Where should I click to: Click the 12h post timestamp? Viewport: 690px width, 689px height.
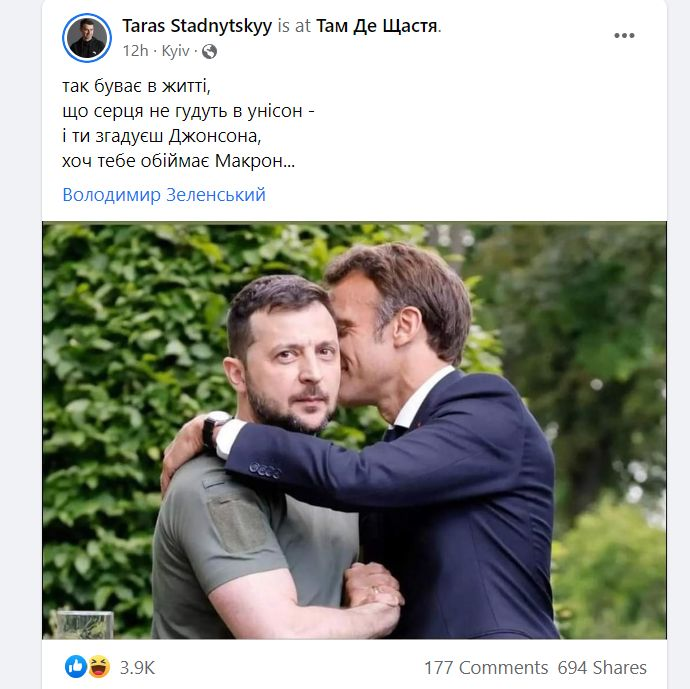134,51
